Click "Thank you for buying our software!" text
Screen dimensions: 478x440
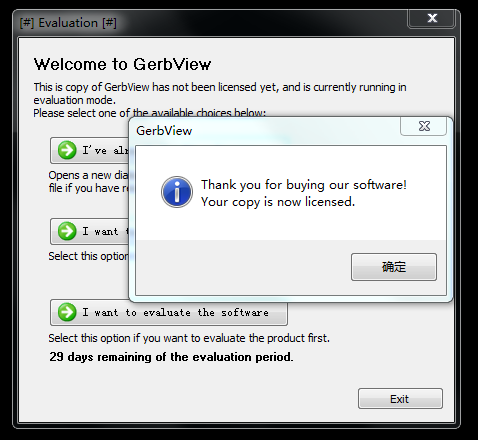(304, 185)
